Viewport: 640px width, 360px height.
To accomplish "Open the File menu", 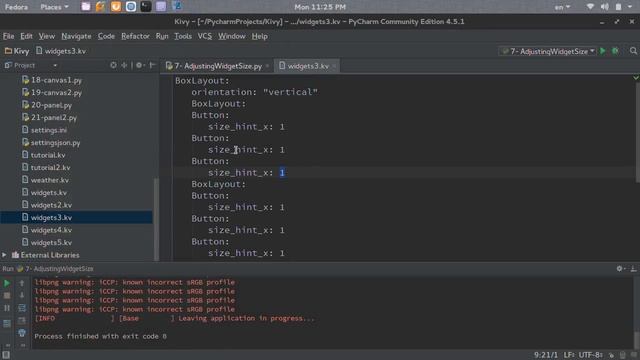I will (x=8, y=36).
